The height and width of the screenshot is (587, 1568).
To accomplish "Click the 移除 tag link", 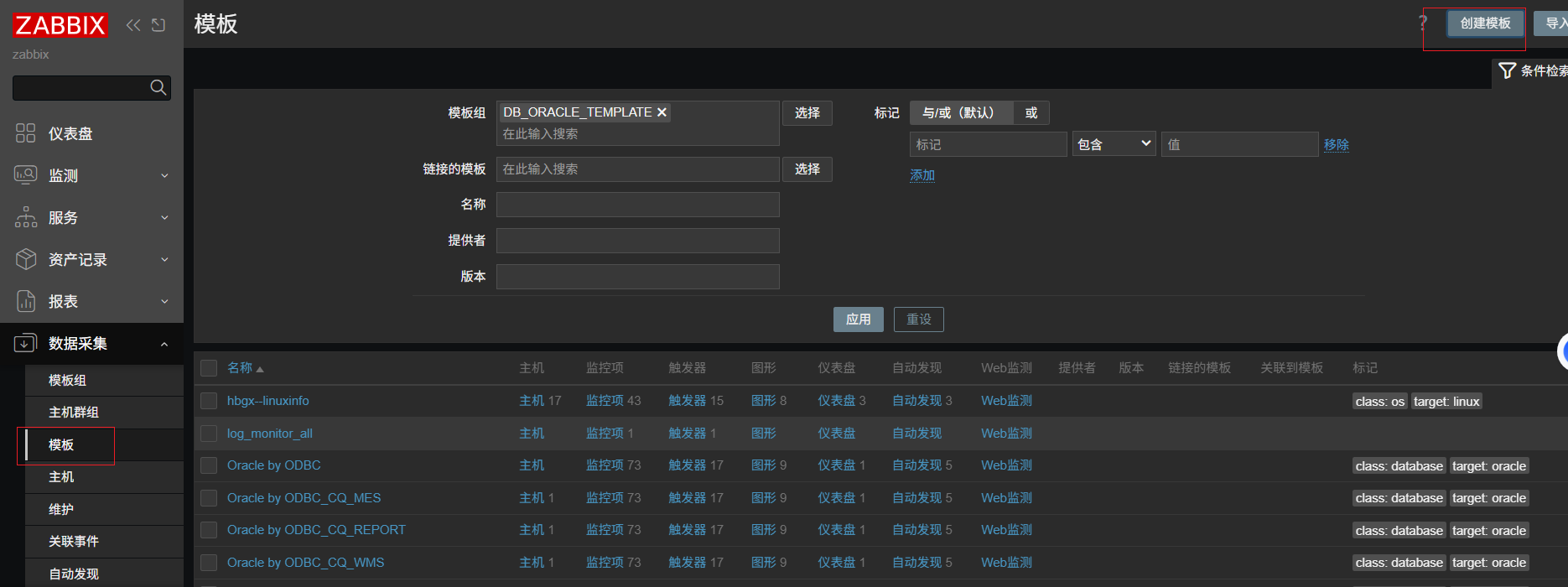I will click(x=1337, y=144).
